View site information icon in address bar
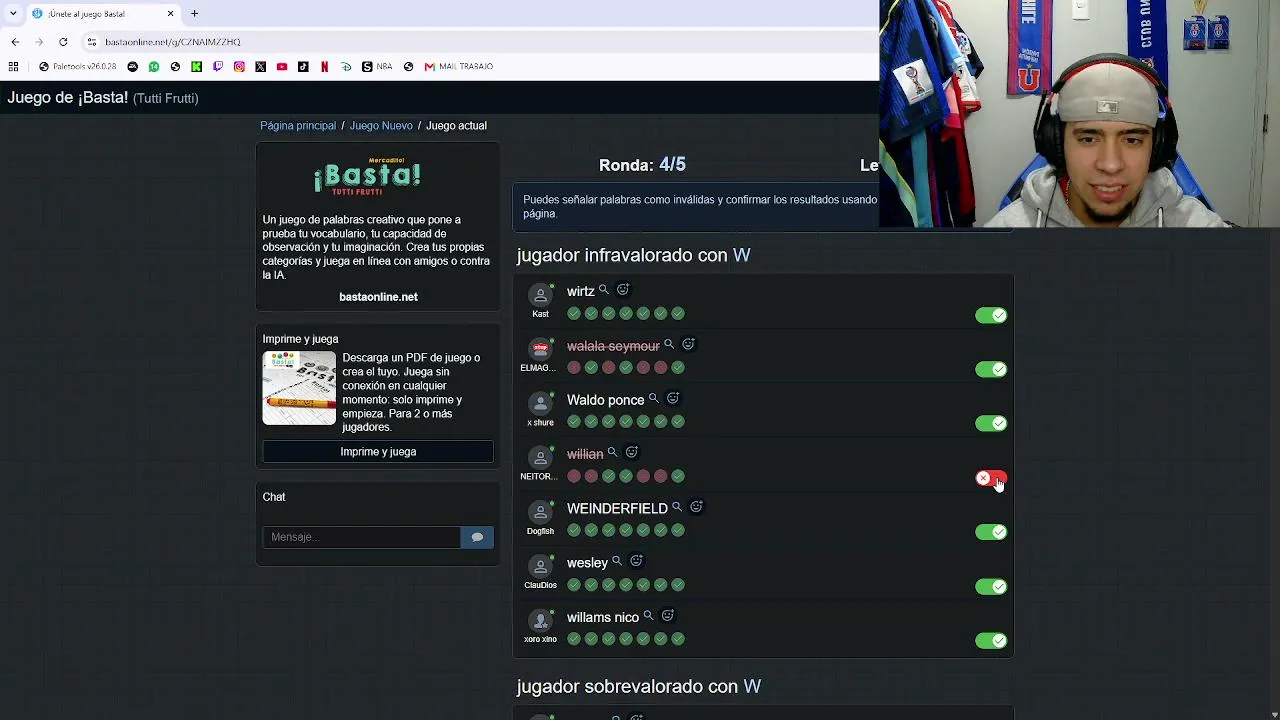The width and height of the screenshot is (1280, 720). (91, 42)
